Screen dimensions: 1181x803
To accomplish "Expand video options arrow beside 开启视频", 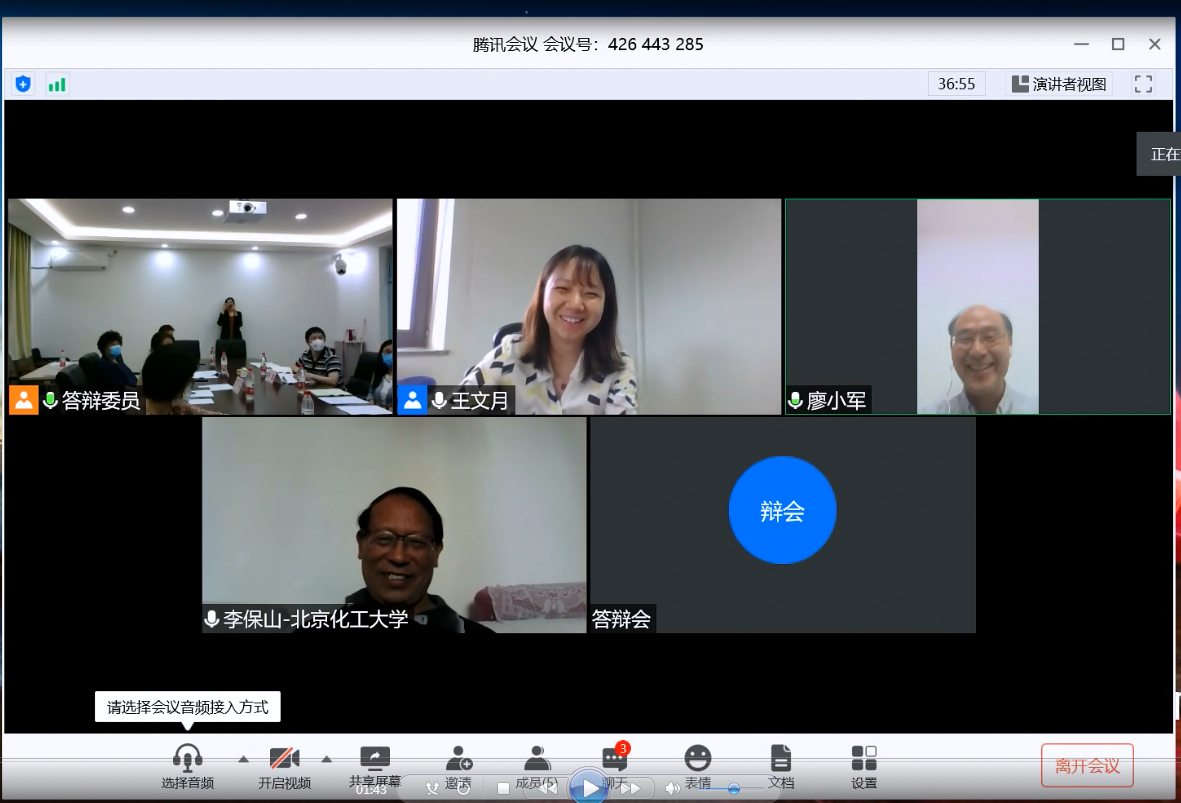I will click(326, 758).
